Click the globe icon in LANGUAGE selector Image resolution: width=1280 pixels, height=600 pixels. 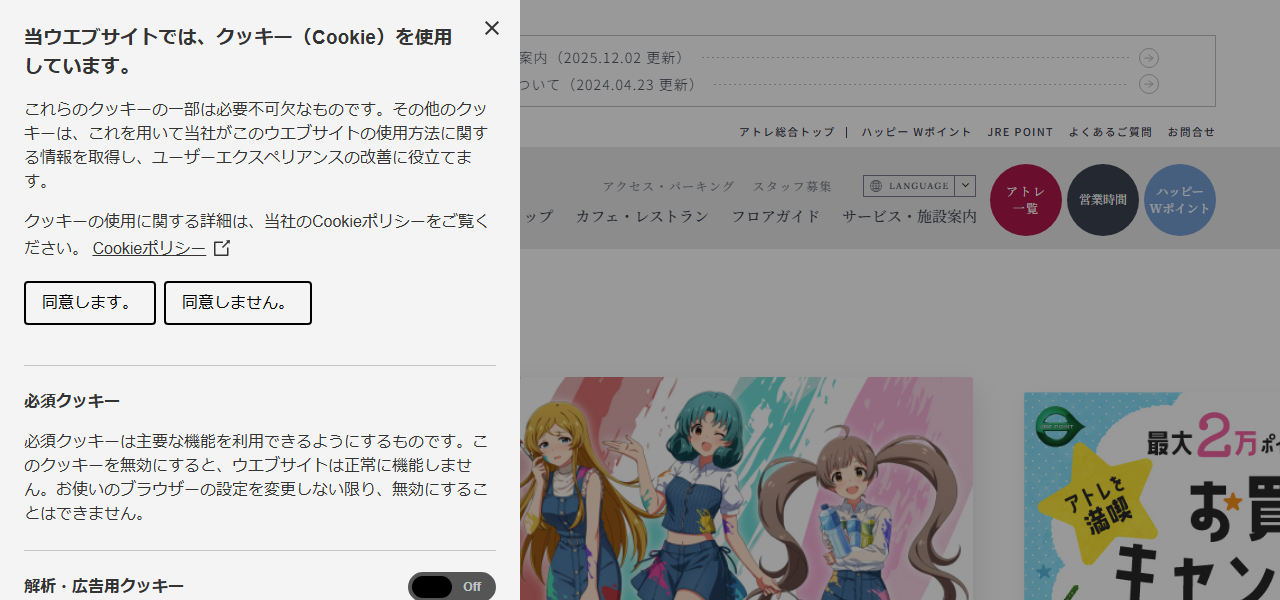pos(877,186)
